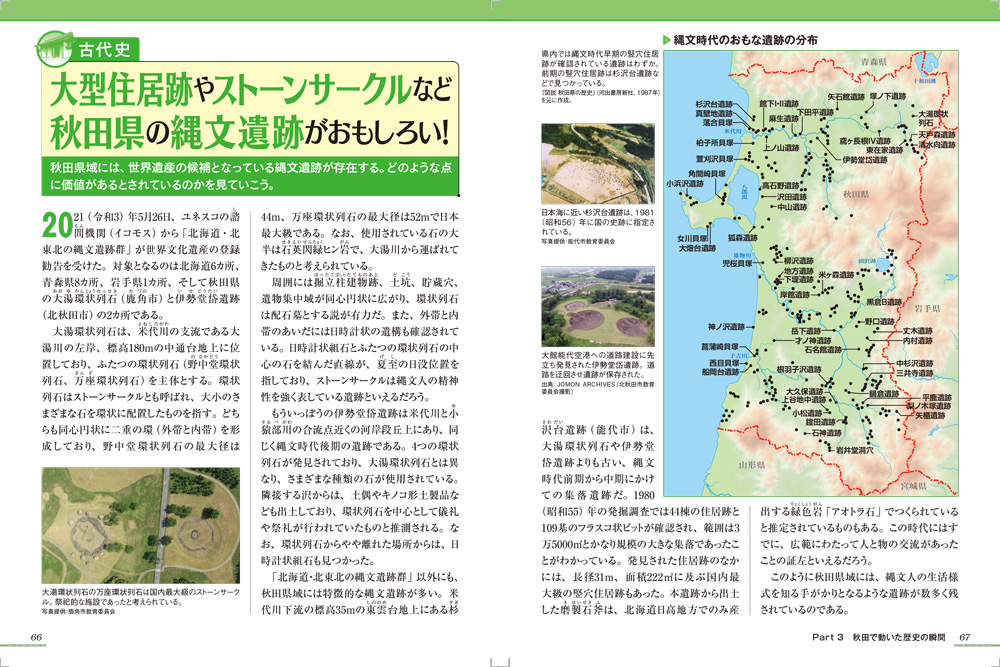Click the 伊勢堂岱遺跡 map label
This screenshot has height=667, width=1000.
(865, 159)
